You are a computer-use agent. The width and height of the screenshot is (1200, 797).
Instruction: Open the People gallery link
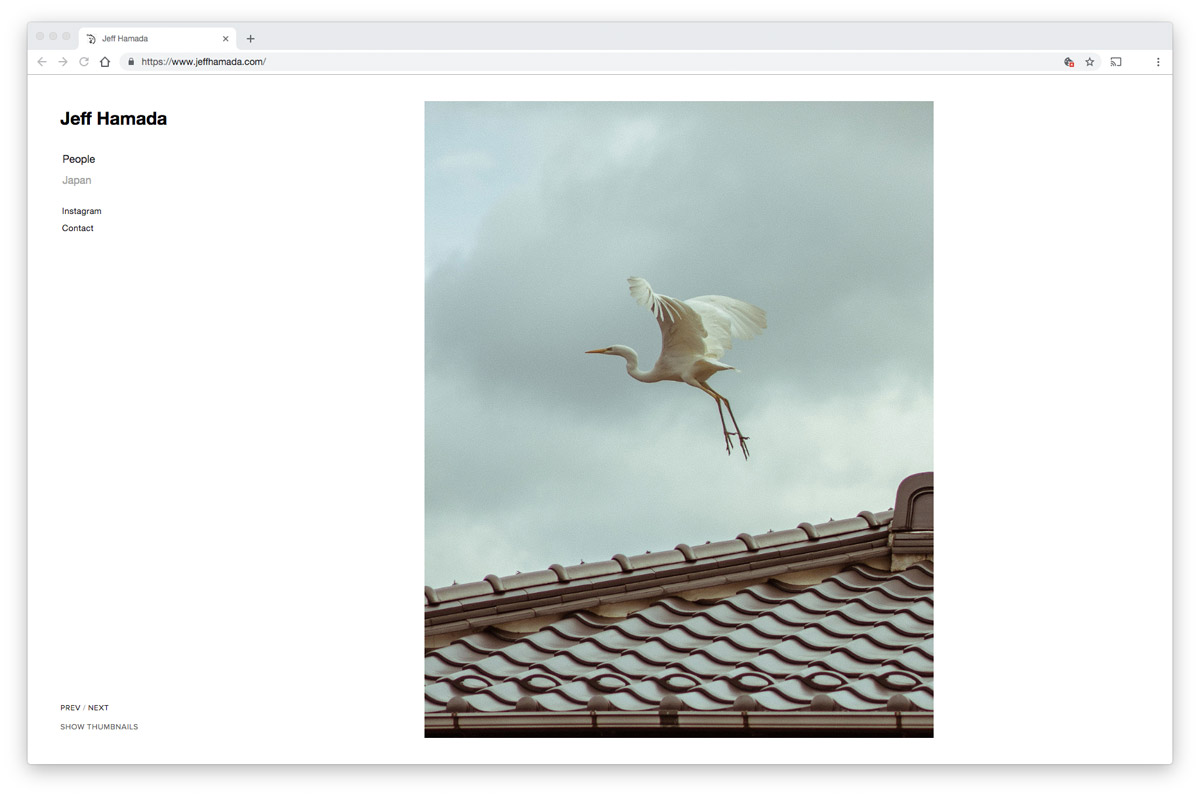click(x=79, y=159)
